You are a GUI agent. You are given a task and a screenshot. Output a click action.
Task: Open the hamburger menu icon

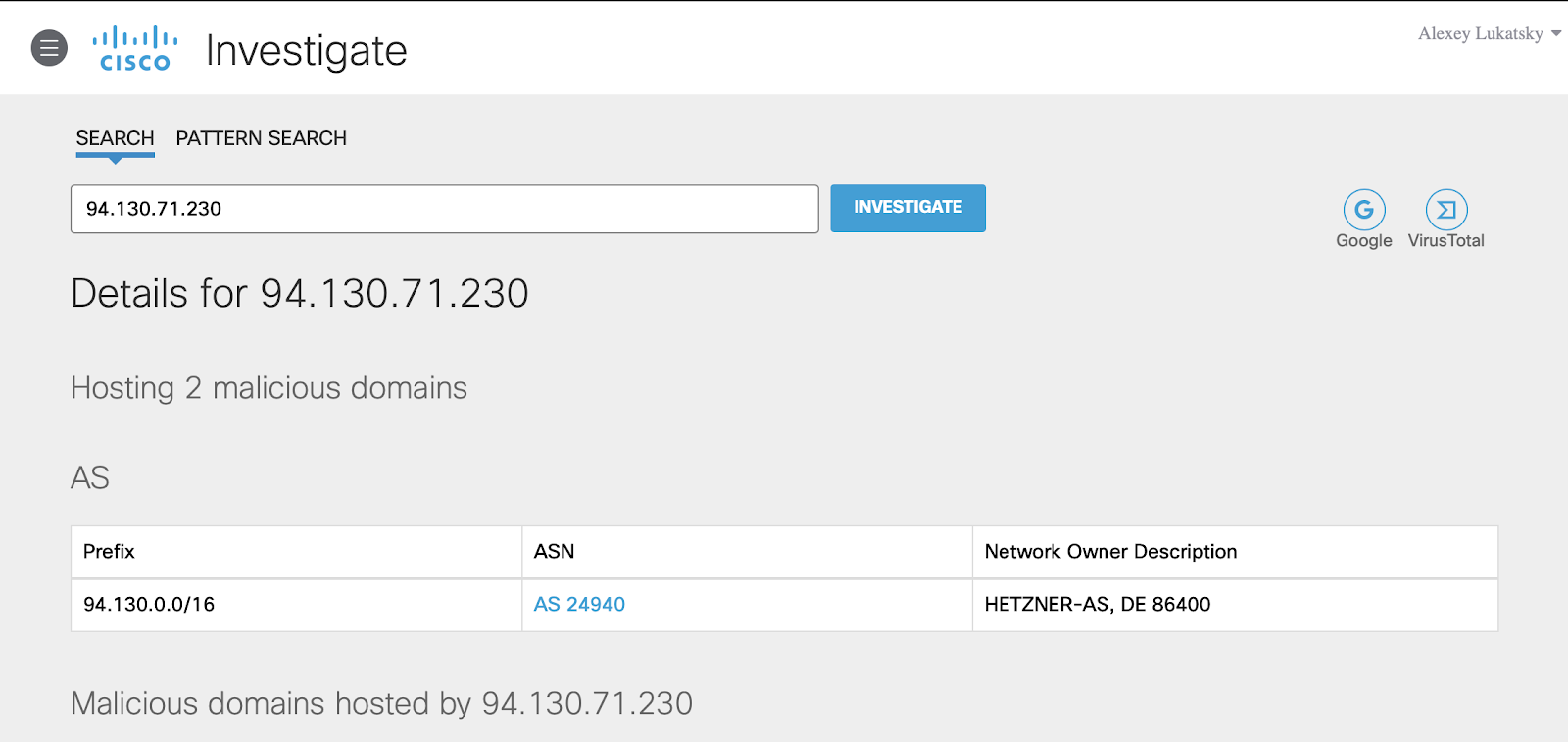point(49,48)
